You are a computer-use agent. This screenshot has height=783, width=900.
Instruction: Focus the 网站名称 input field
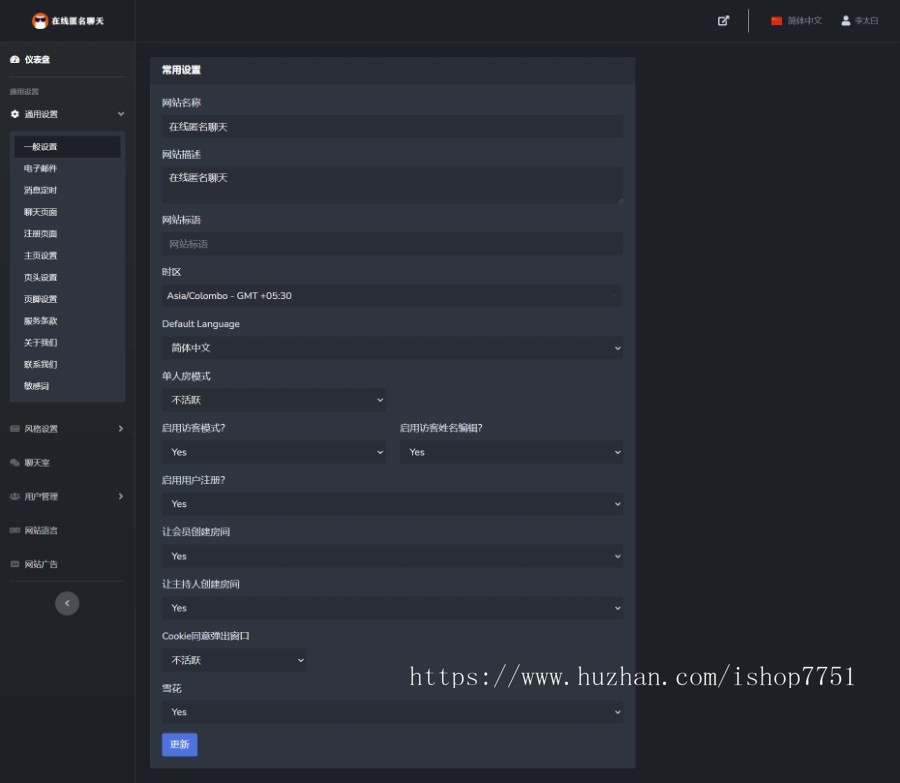click(x=392, y=127)
